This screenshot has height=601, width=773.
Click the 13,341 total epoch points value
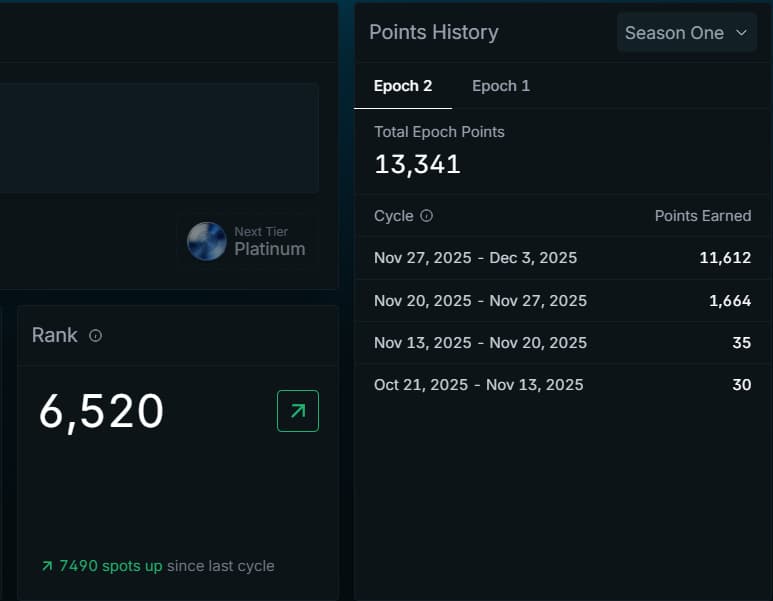pos(417,164)
